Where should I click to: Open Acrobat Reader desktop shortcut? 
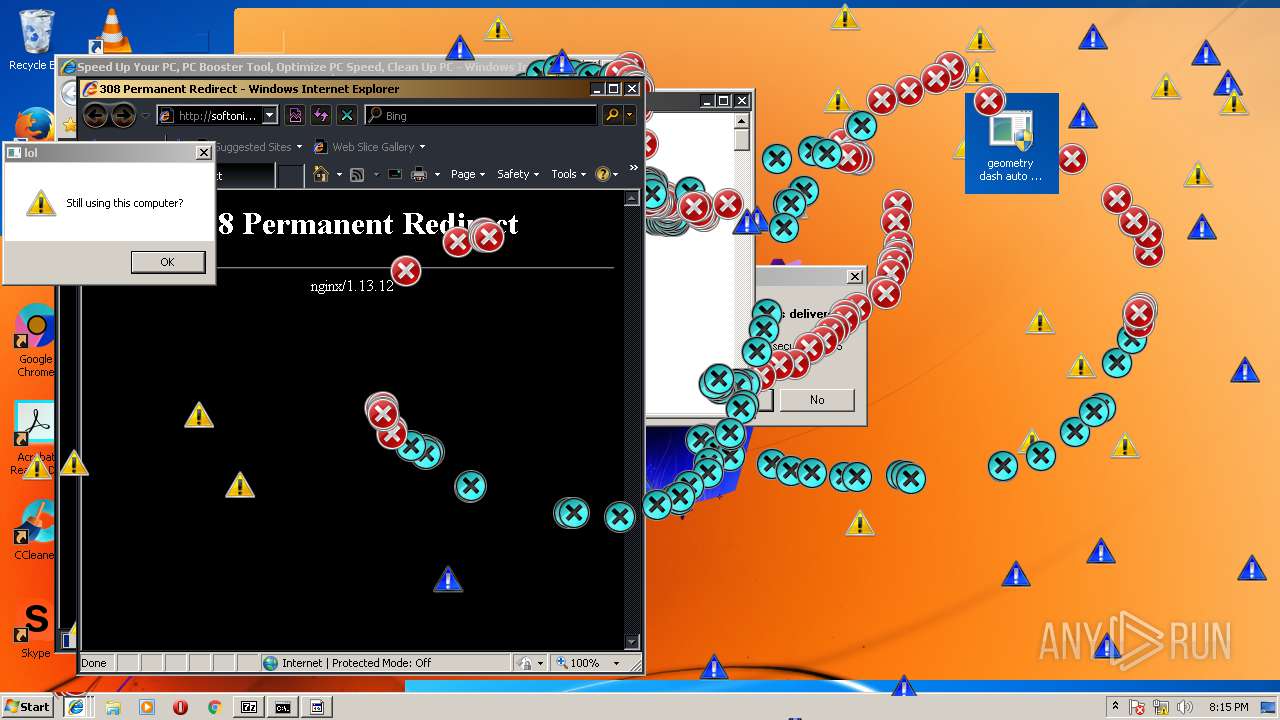(35, 438)
